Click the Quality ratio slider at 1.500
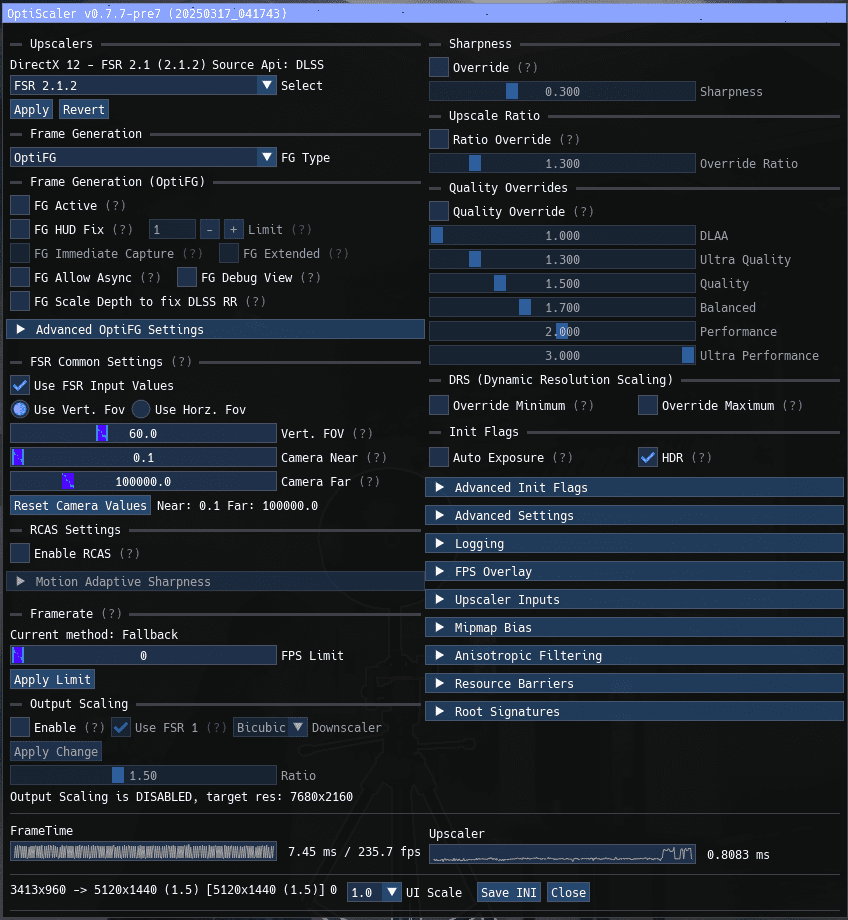Screen dimensions: 848x920 pos(562,283)
